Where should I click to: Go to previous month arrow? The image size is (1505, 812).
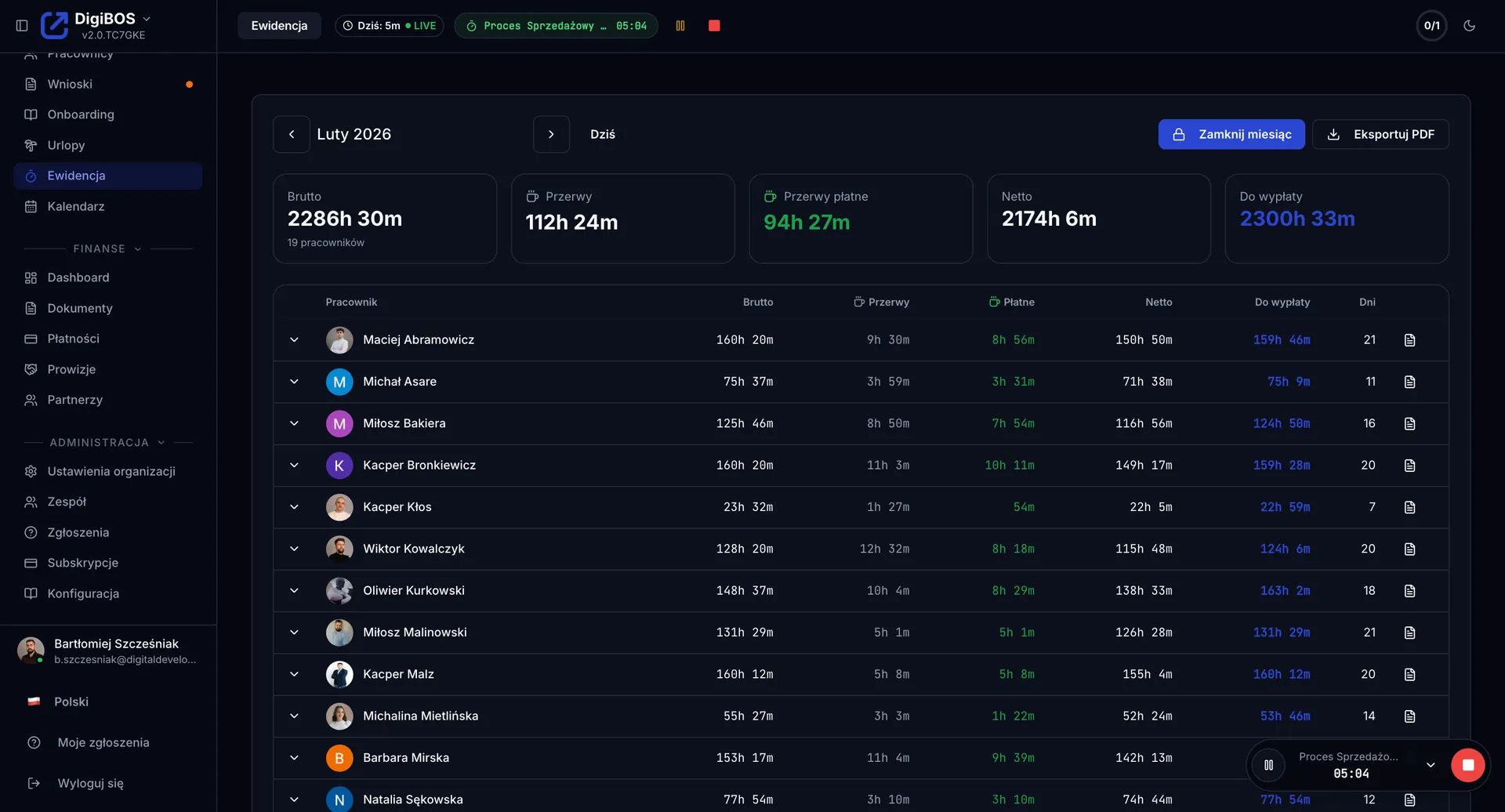(x=292, y=135)
